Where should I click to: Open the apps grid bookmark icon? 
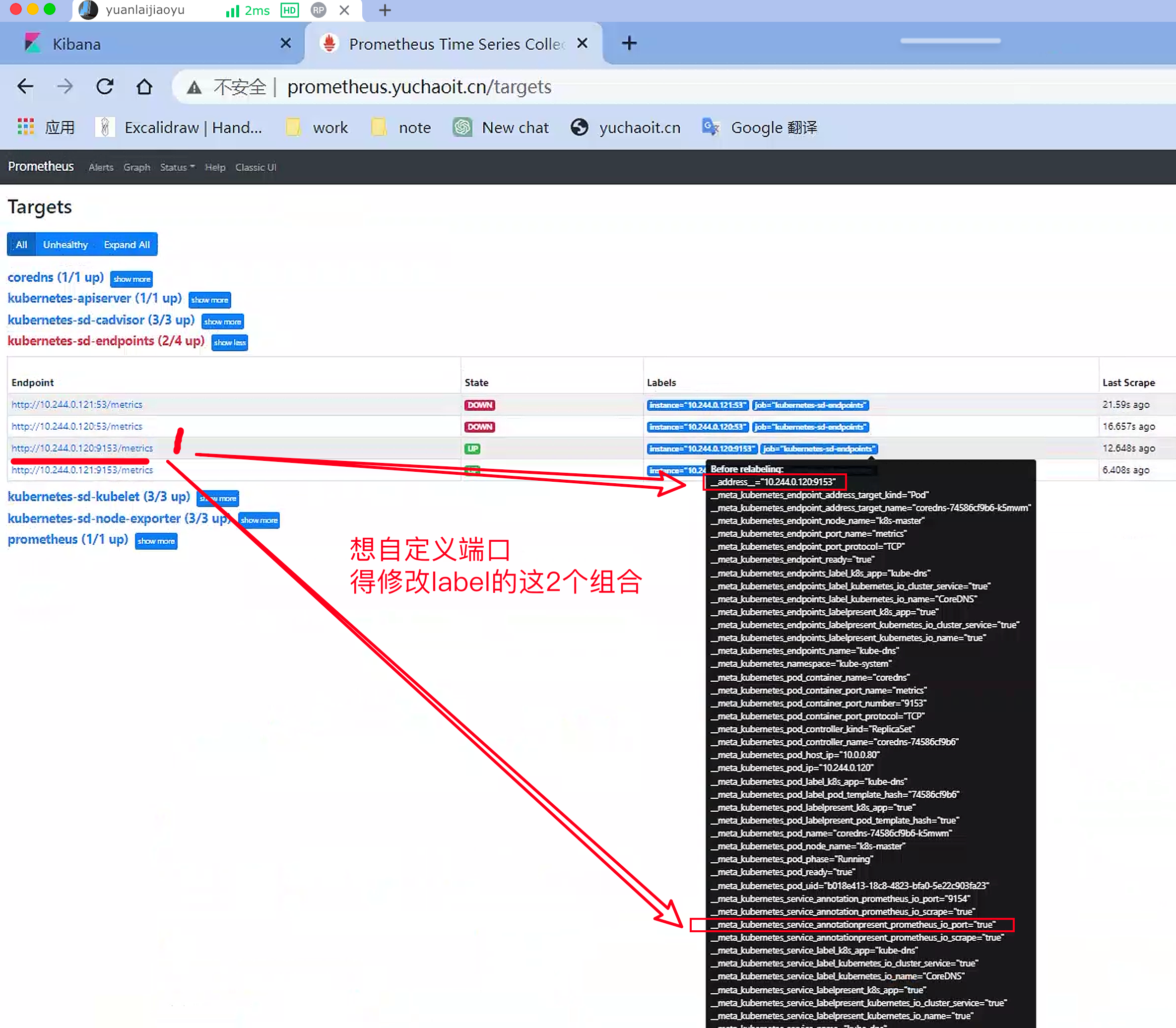click(x=26, y=127)
